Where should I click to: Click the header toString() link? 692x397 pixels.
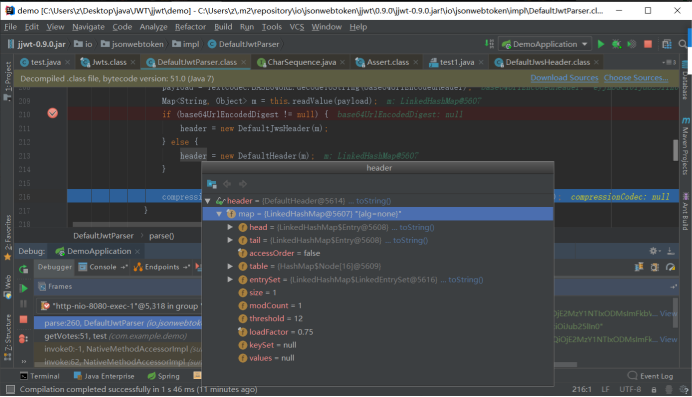[x=373, y=201]
